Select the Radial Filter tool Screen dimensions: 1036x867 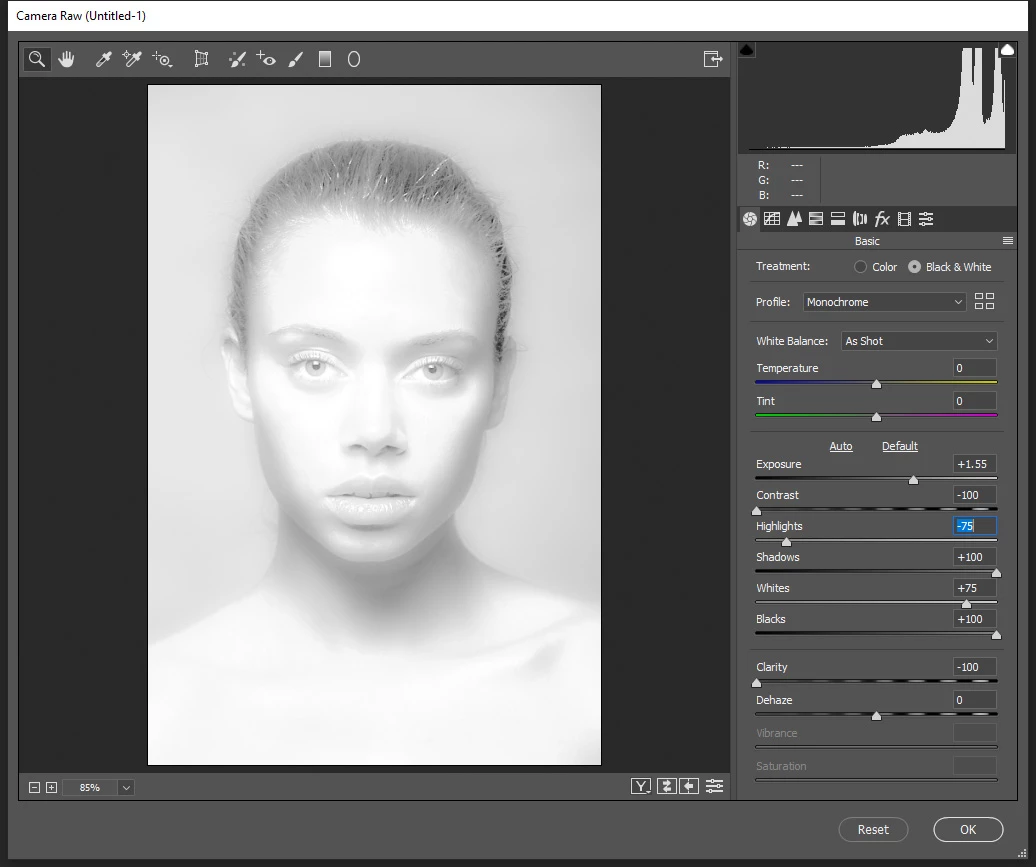353,59
